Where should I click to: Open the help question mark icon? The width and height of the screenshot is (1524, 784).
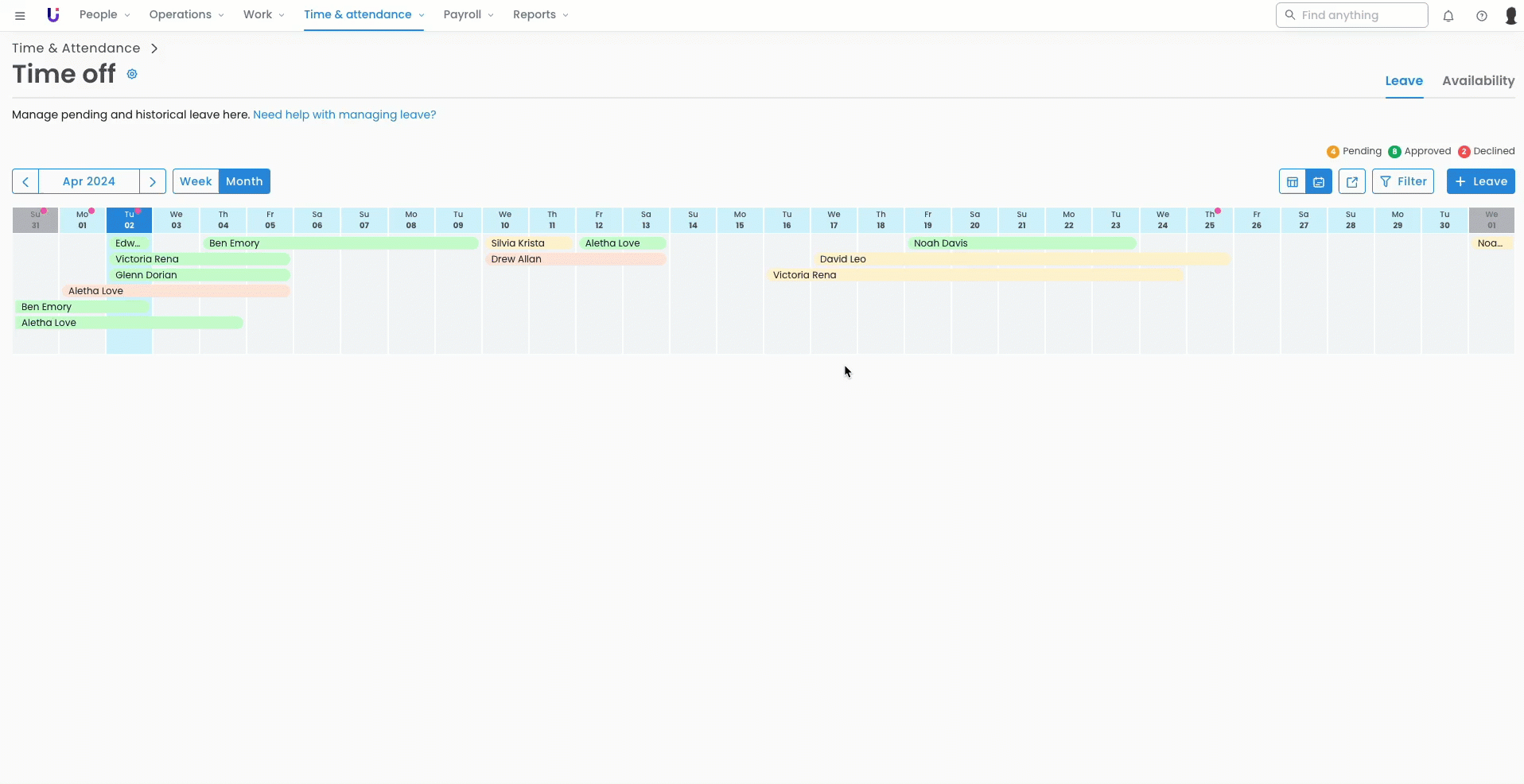[x=1481, y=16]
